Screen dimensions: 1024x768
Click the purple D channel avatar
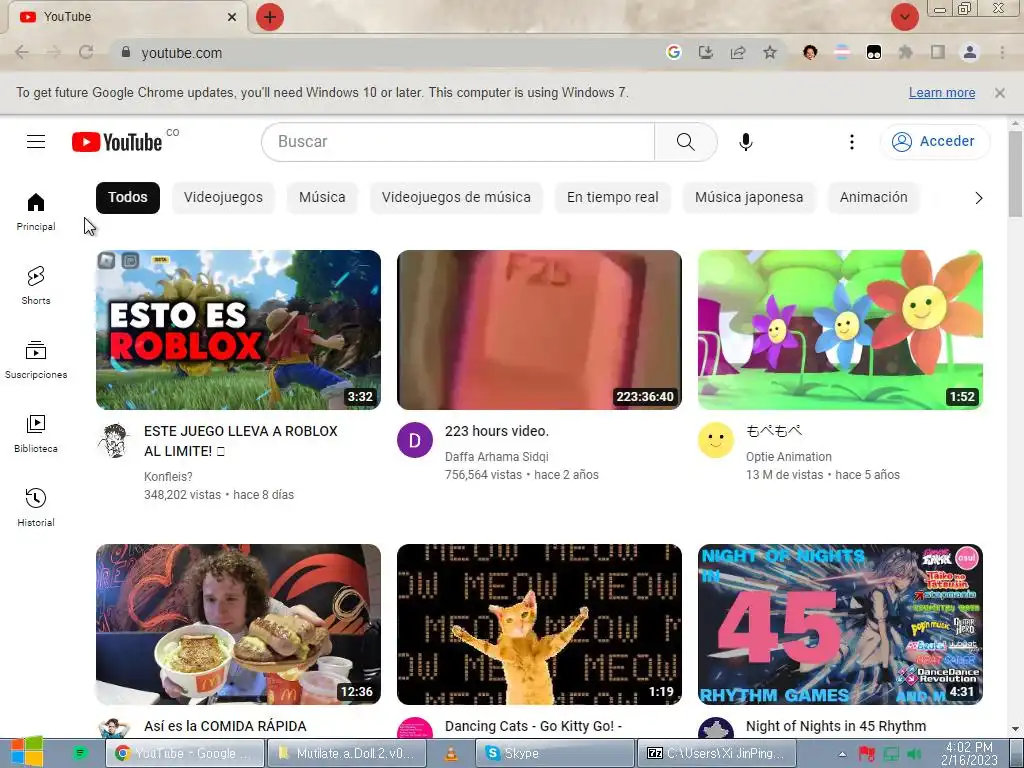[x=415, y=440]
